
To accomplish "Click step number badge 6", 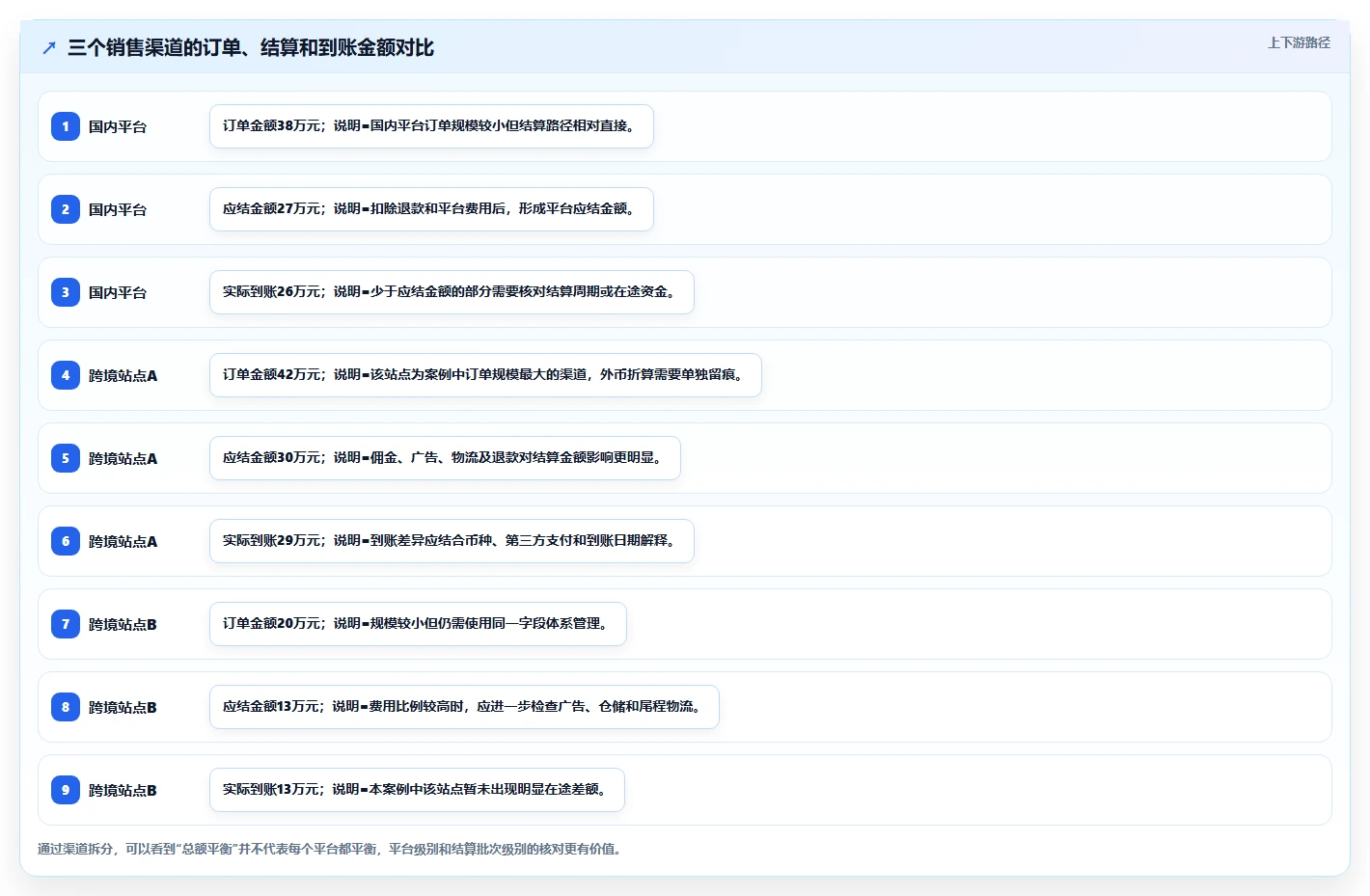I will [x=66, y=541].
